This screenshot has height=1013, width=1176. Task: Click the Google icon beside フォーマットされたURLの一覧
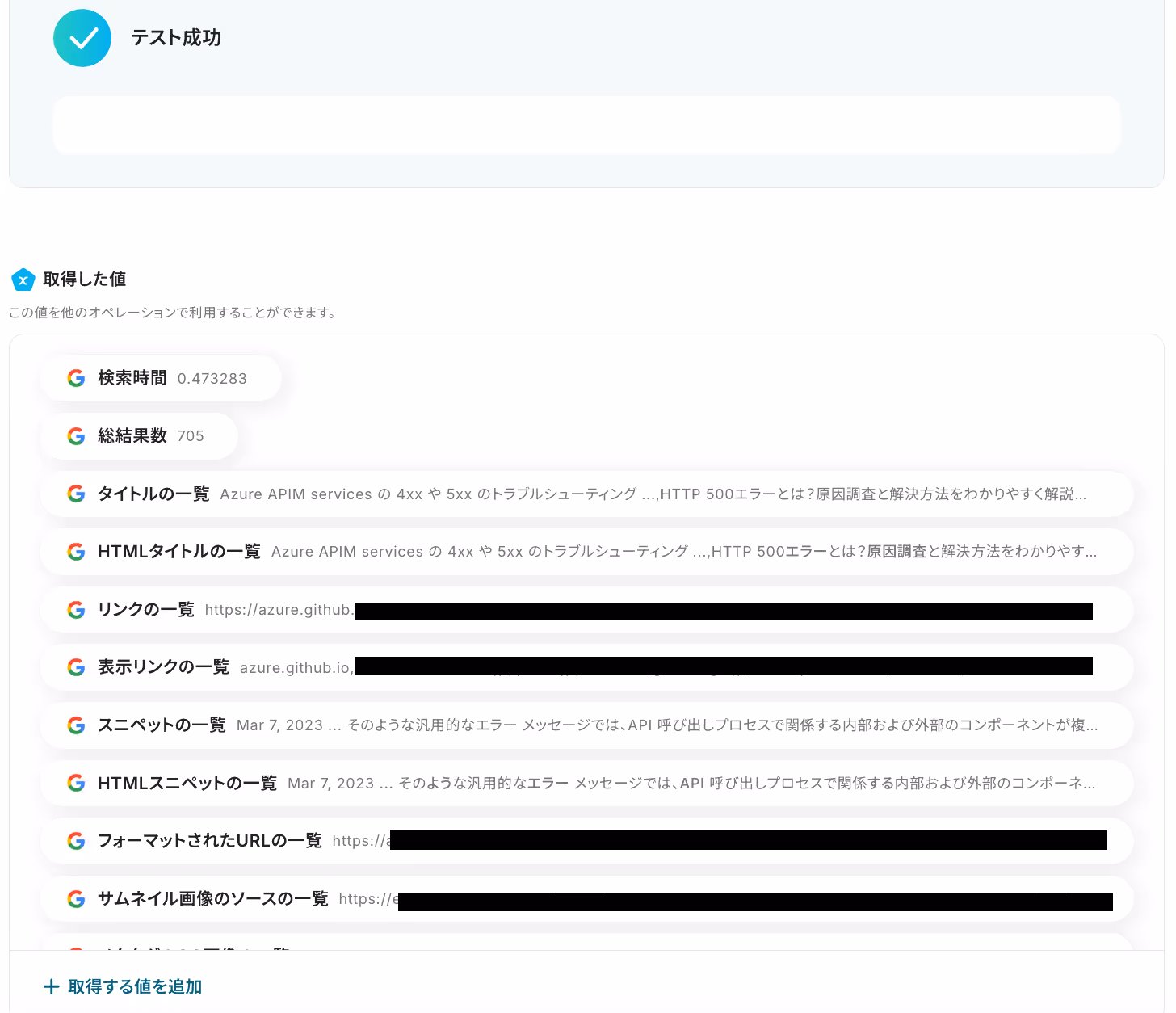coord(76,841)
